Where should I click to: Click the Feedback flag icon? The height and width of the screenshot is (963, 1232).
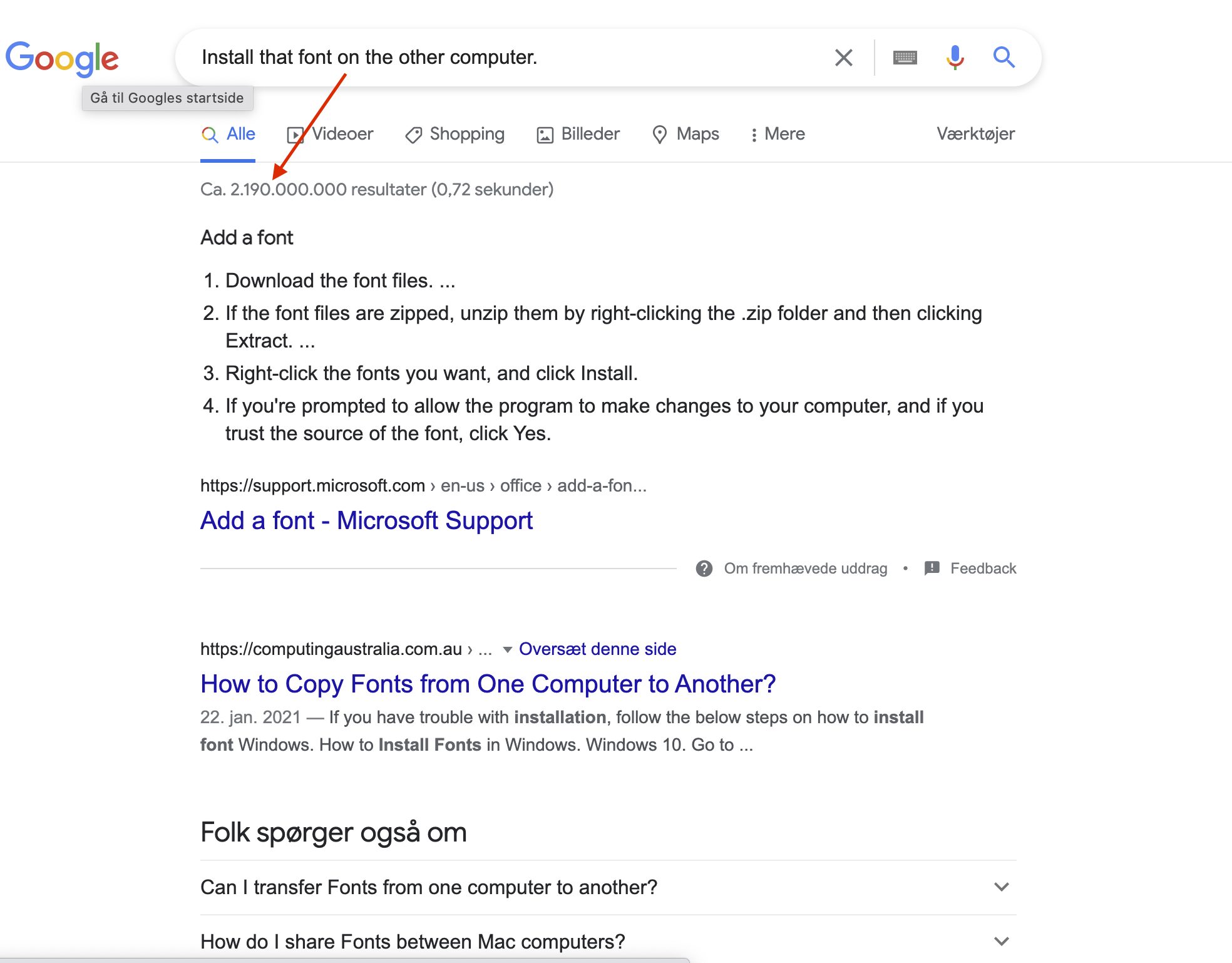(932, 568)
